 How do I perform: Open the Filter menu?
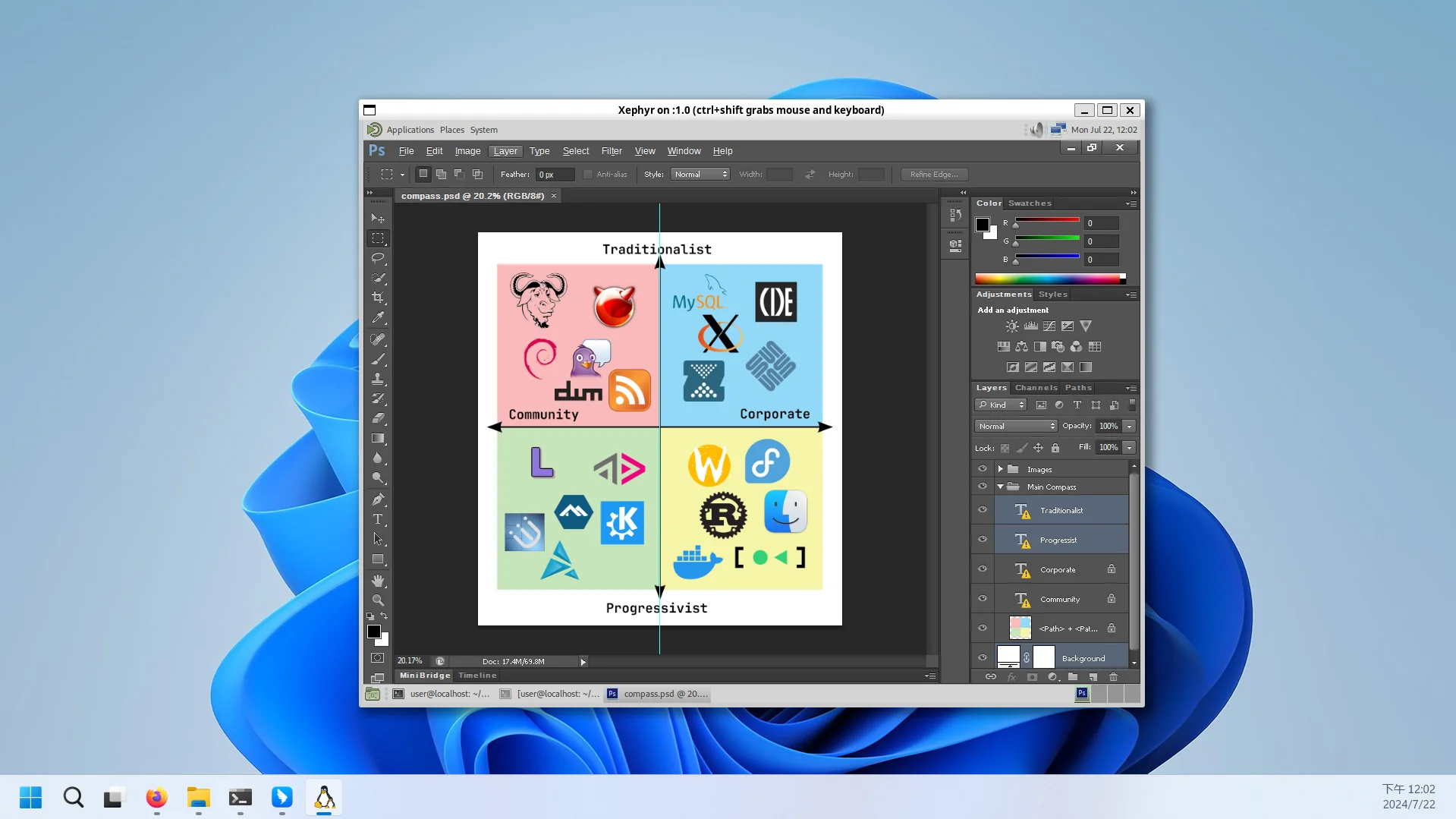click(612, 151)
